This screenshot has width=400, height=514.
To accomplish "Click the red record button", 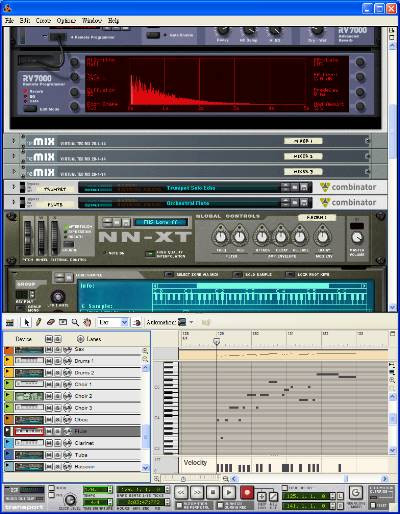I will 247,492.
